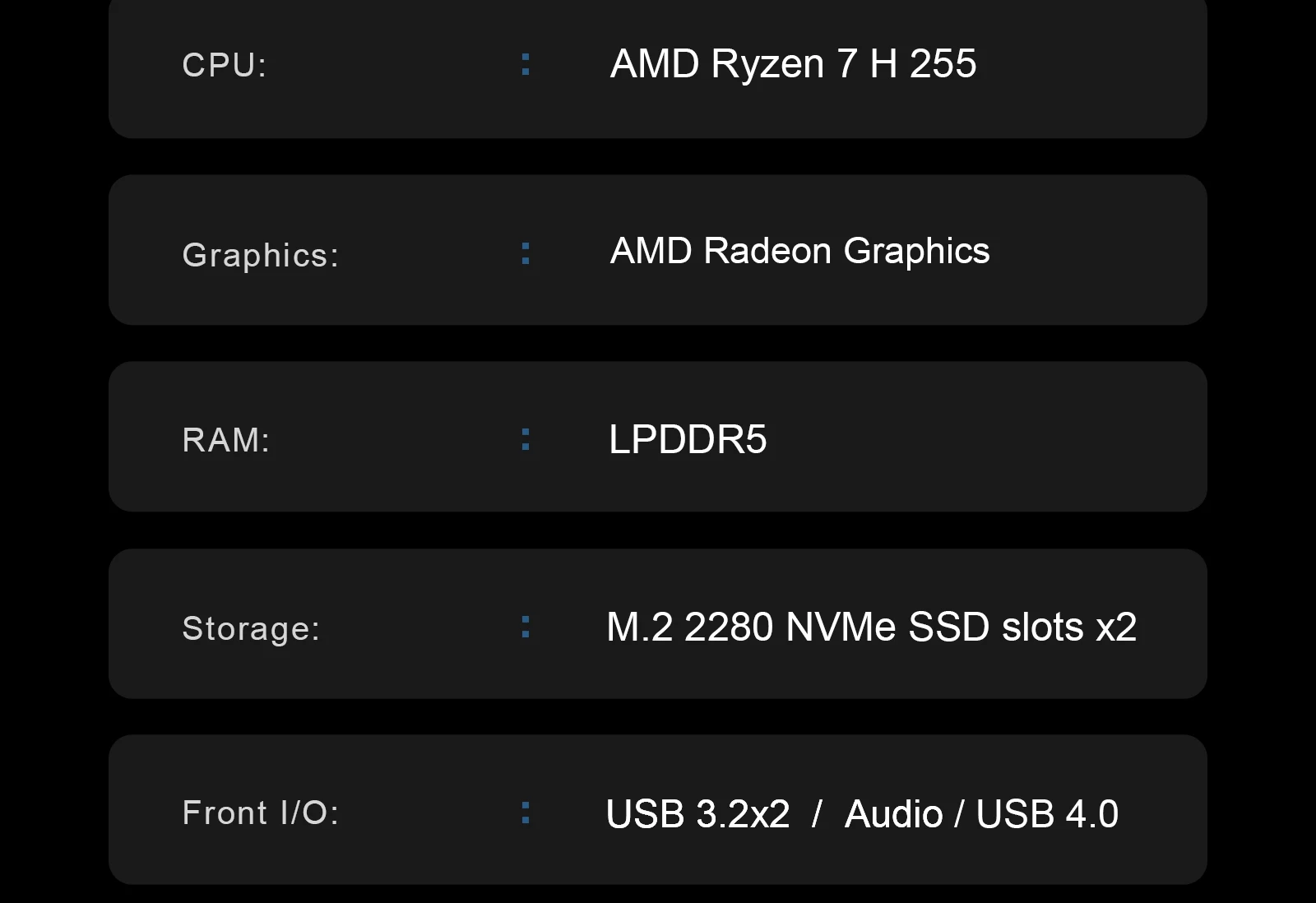Viewport: 1316px width, 903px height.
Task: Click the empty area of the CPU card
Action: tap(1094, 64)
